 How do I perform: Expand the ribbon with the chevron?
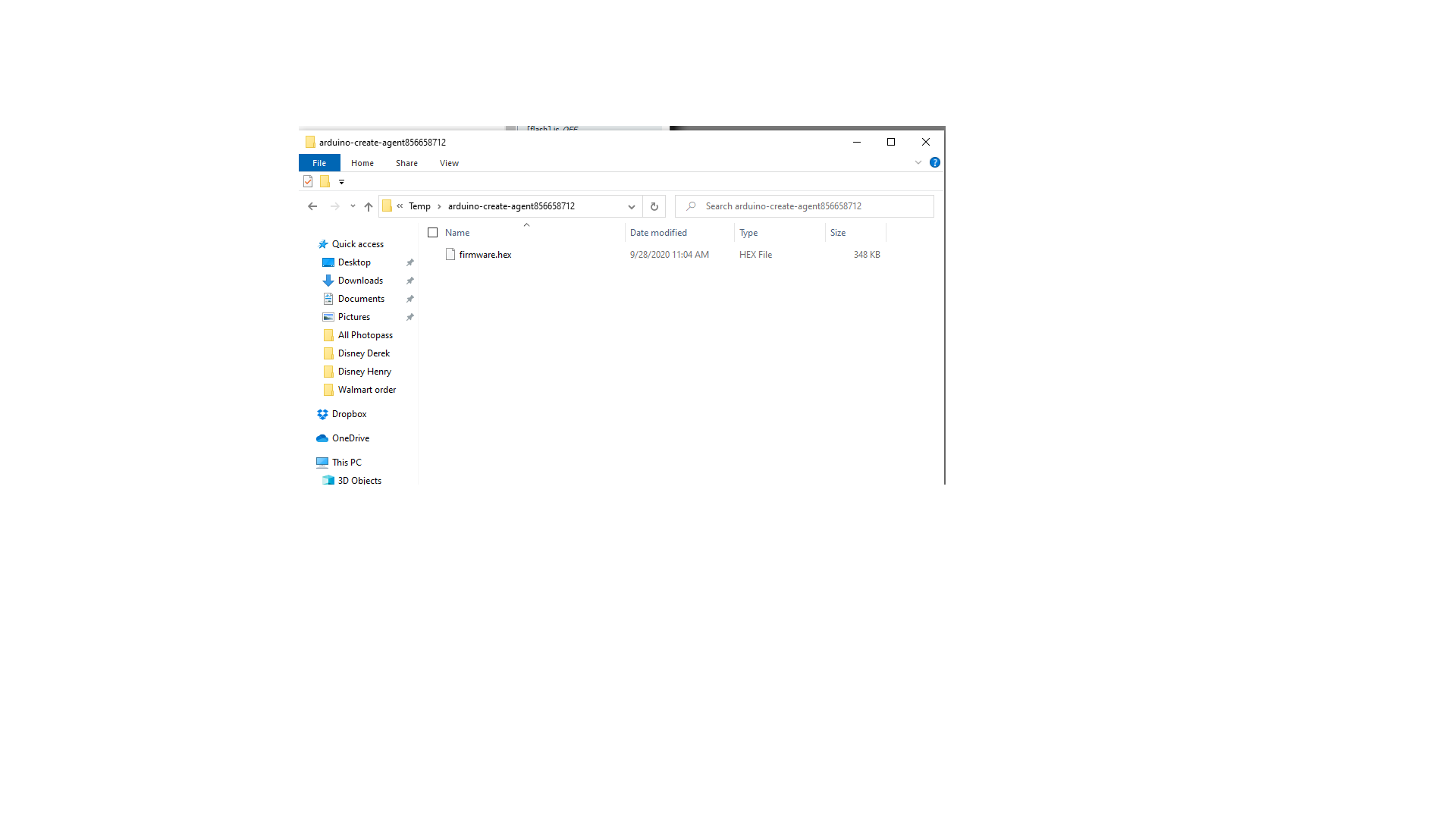coord(918,162)
